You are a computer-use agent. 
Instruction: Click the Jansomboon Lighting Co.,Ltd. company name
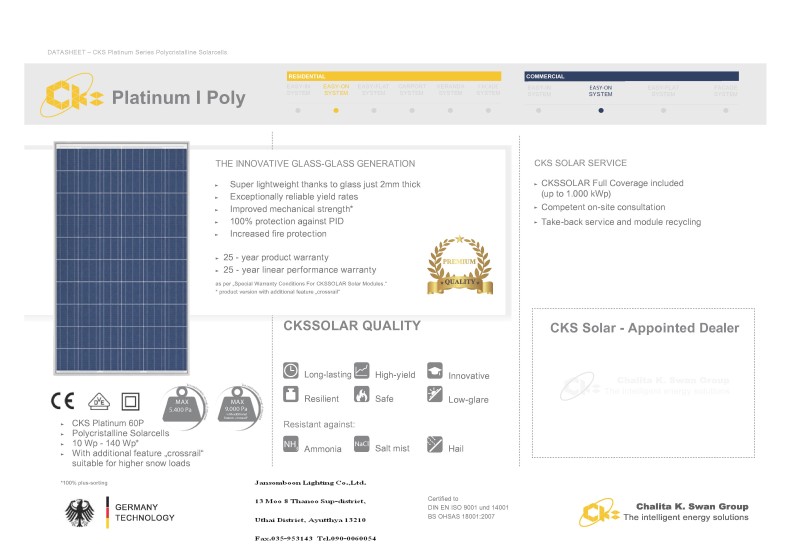pos(310,483)
